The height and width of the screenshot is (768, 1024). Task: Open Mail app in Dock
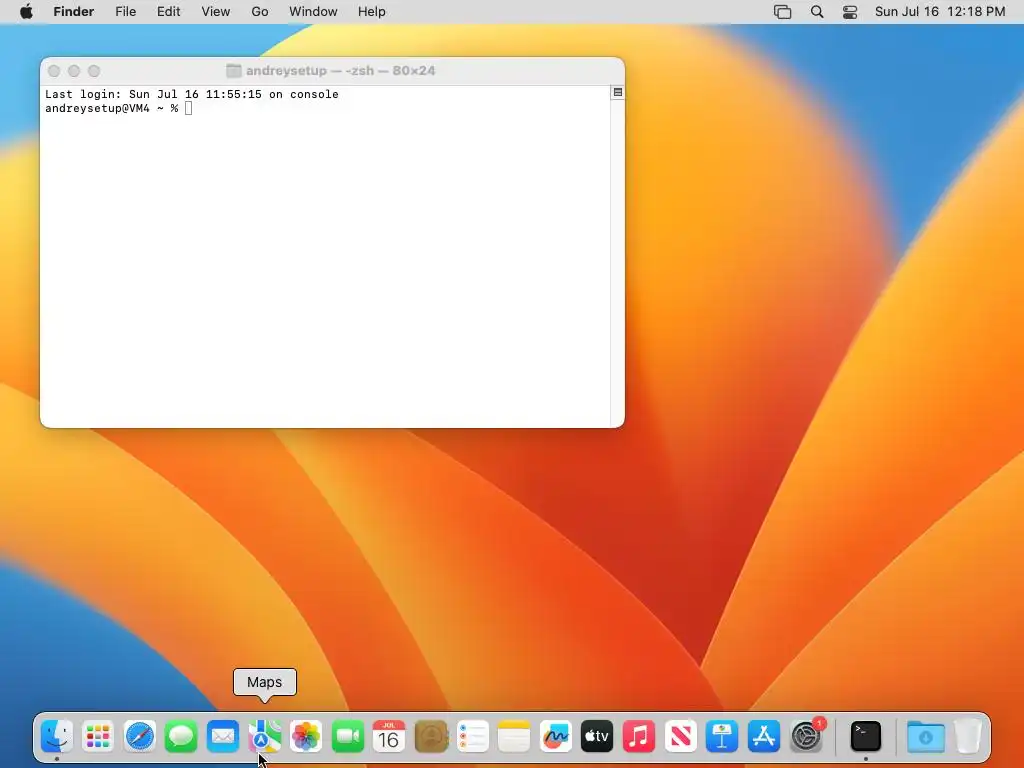coord(223,737)
